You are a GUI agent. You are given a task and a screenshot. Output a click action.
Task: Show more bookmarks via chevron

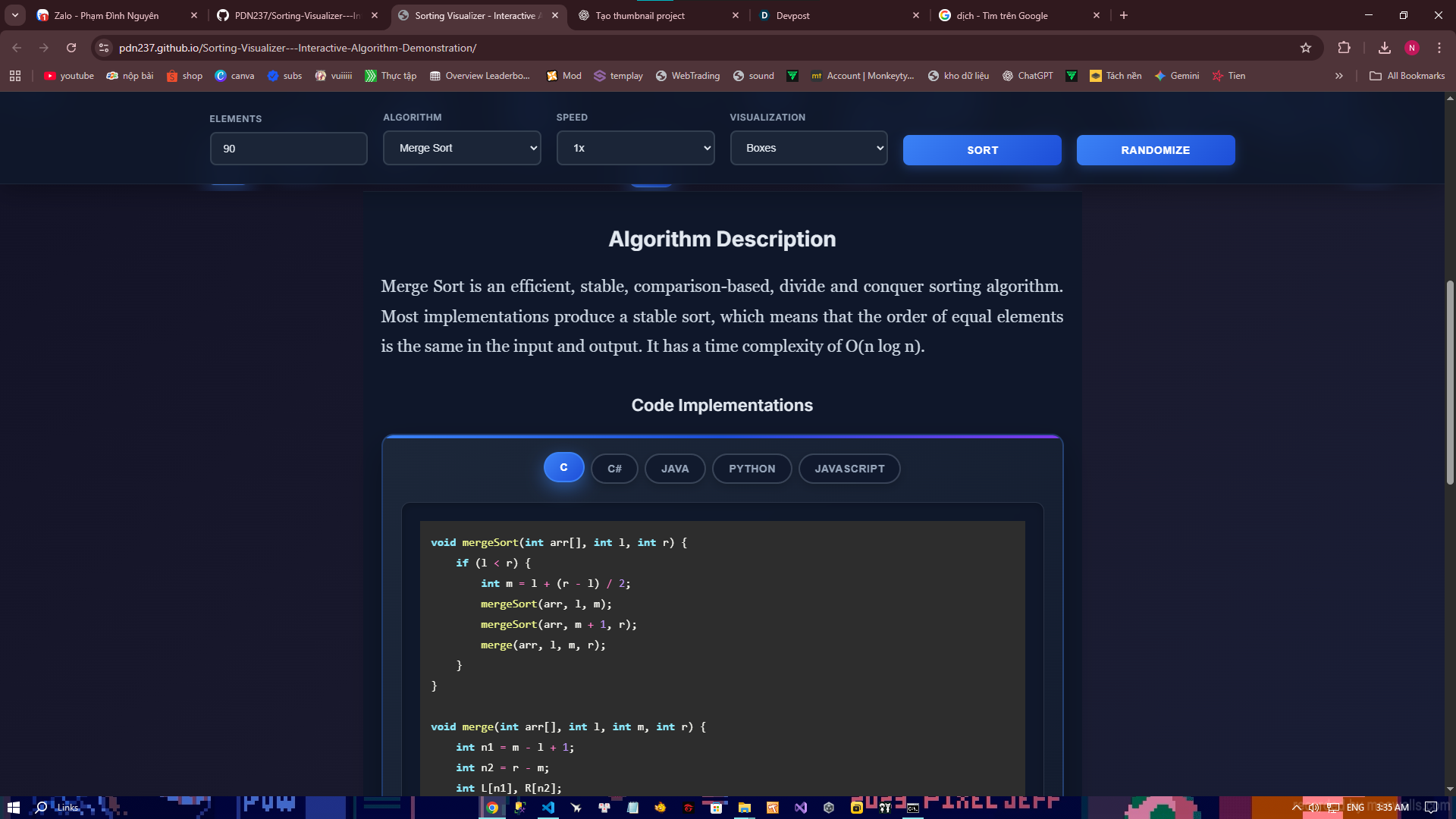1338,76
